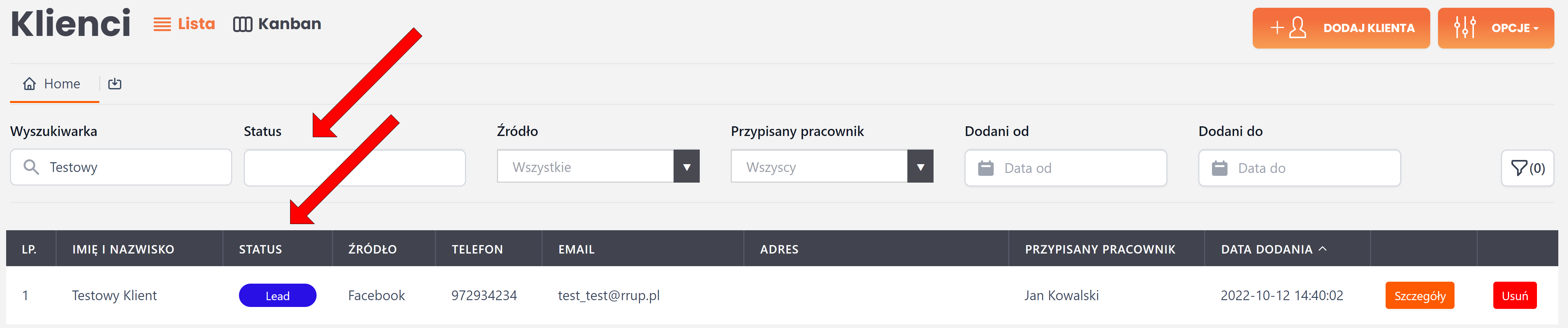Click the Status filter field
Screen dimensions: 1568x328
(354, 168)
